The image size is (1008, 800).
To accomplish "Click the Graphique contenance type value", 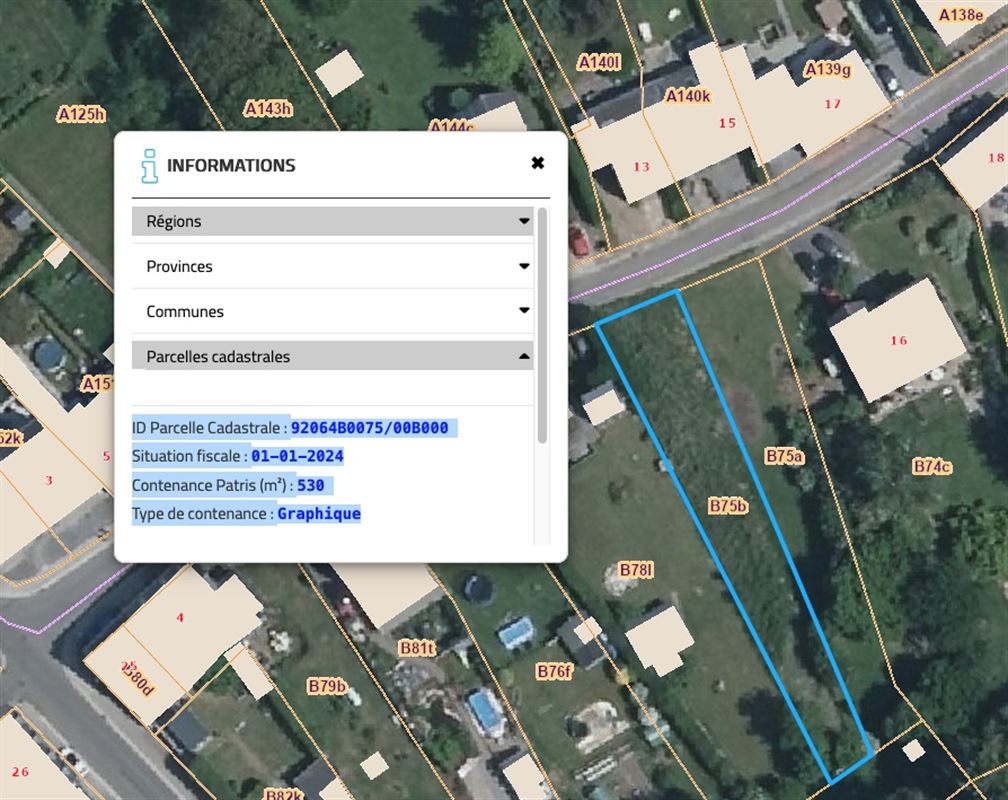I will pos(318,514).
